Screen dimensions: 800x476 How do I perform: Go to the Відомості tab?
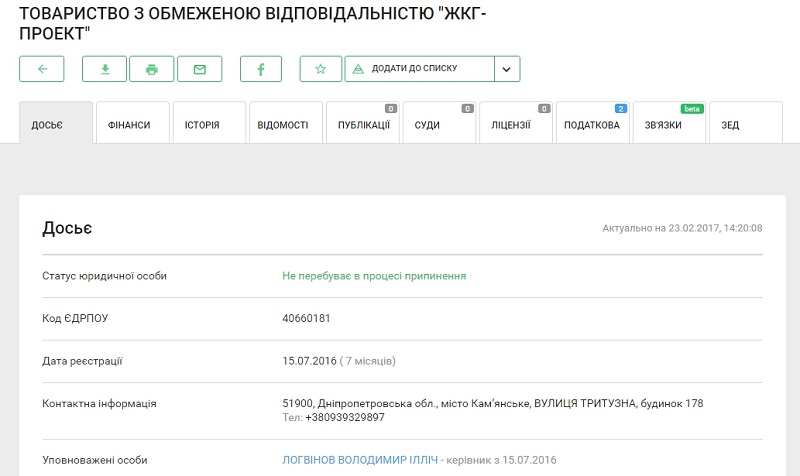tap(286, 123)
